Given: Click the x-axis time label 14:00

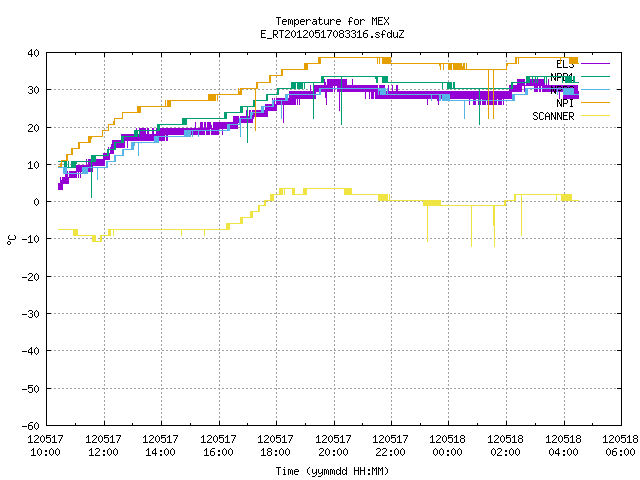Looking at the screenshot, I should click(x=160, y=452).
